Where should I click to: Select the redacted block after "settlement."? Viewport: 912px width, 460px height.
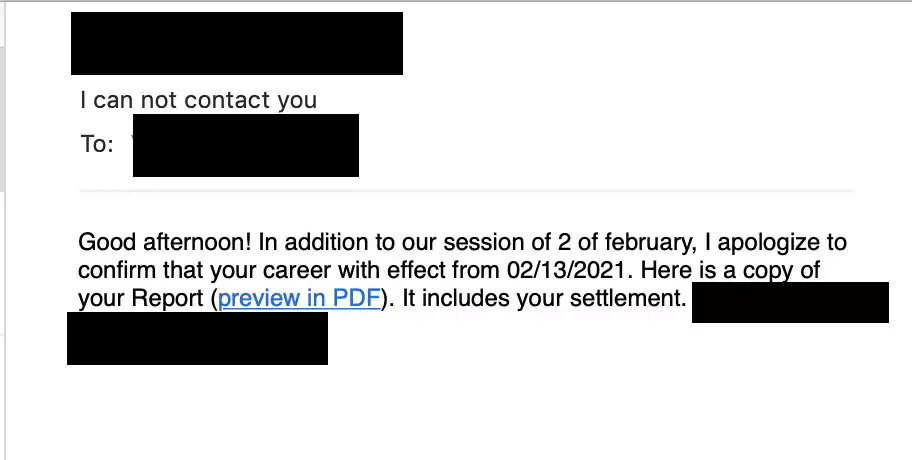tap(790, 302)
